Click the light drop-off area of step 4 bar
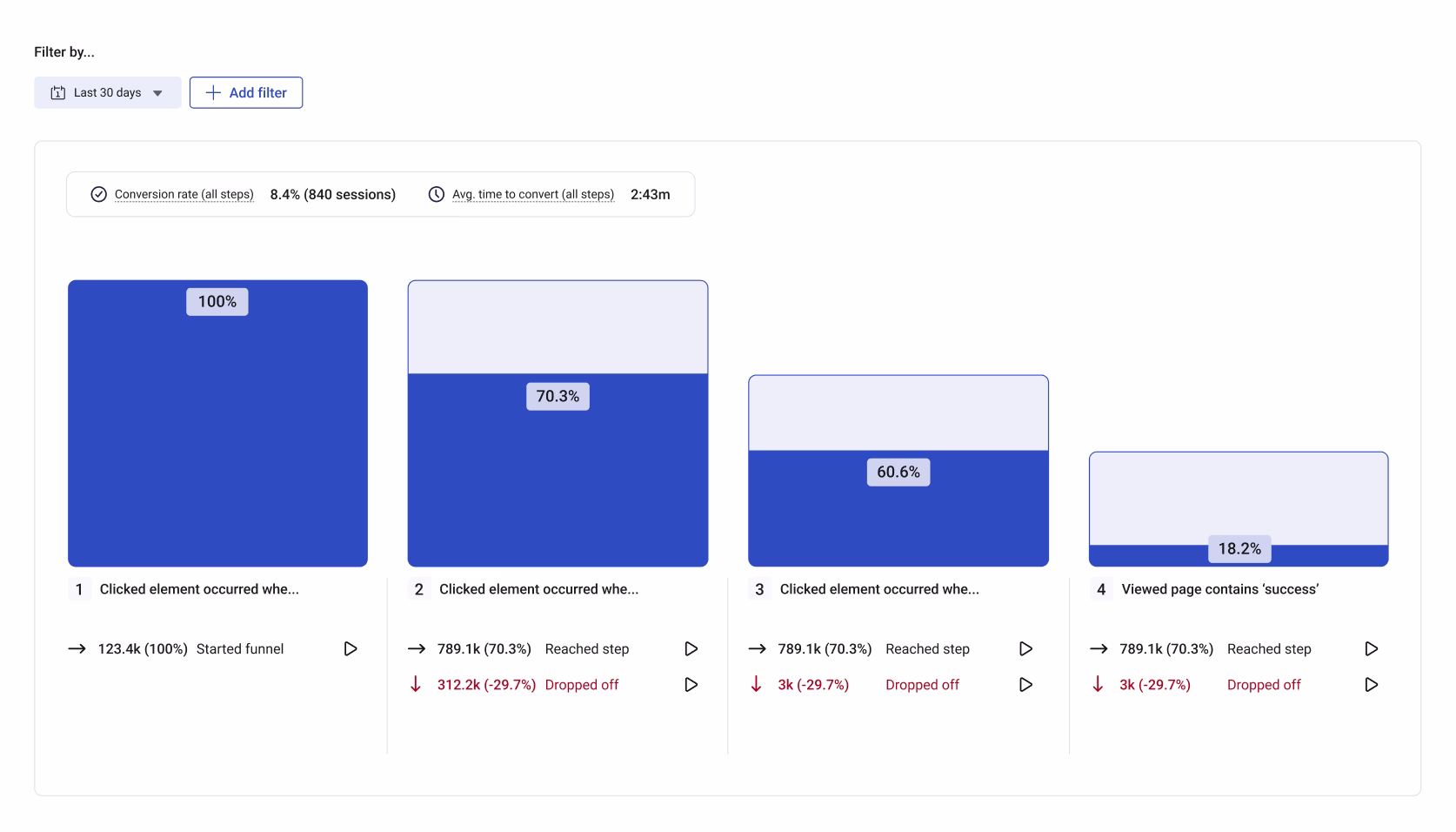Screen dimensions: 1456x832 pyautogui.click(x=1239, y=498)
